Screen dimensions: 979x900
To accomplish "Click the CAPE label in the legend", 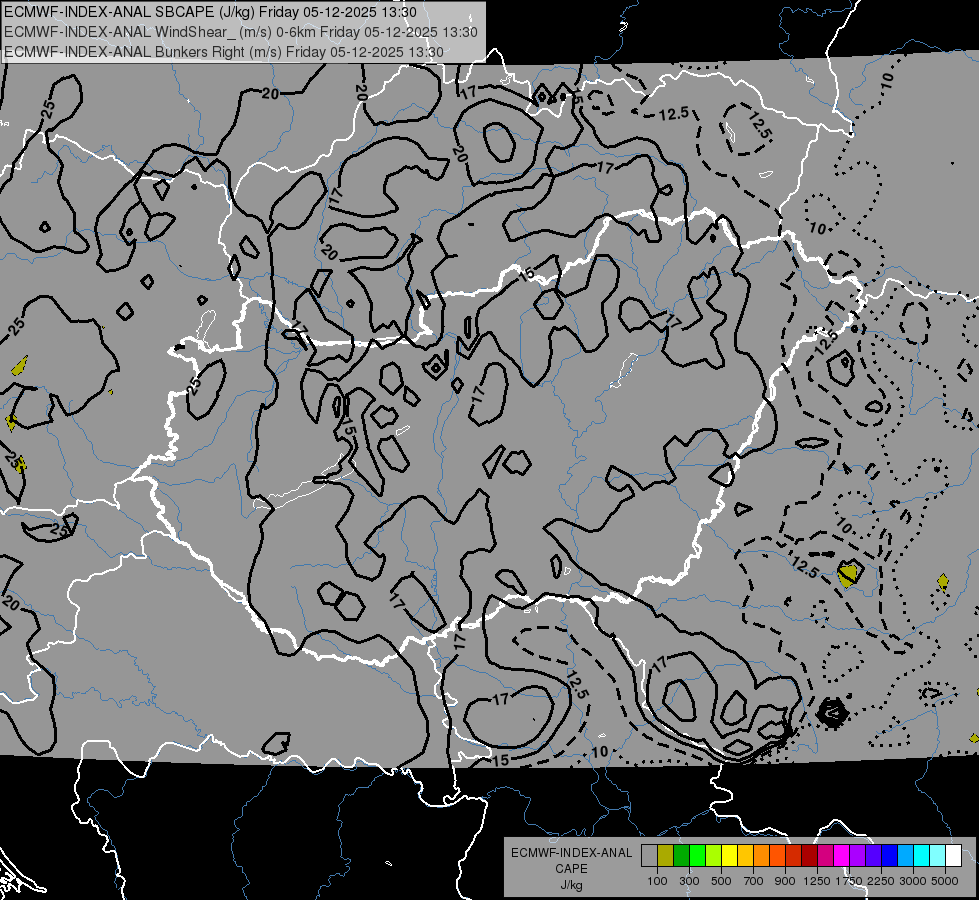I will tap(571, 869).
